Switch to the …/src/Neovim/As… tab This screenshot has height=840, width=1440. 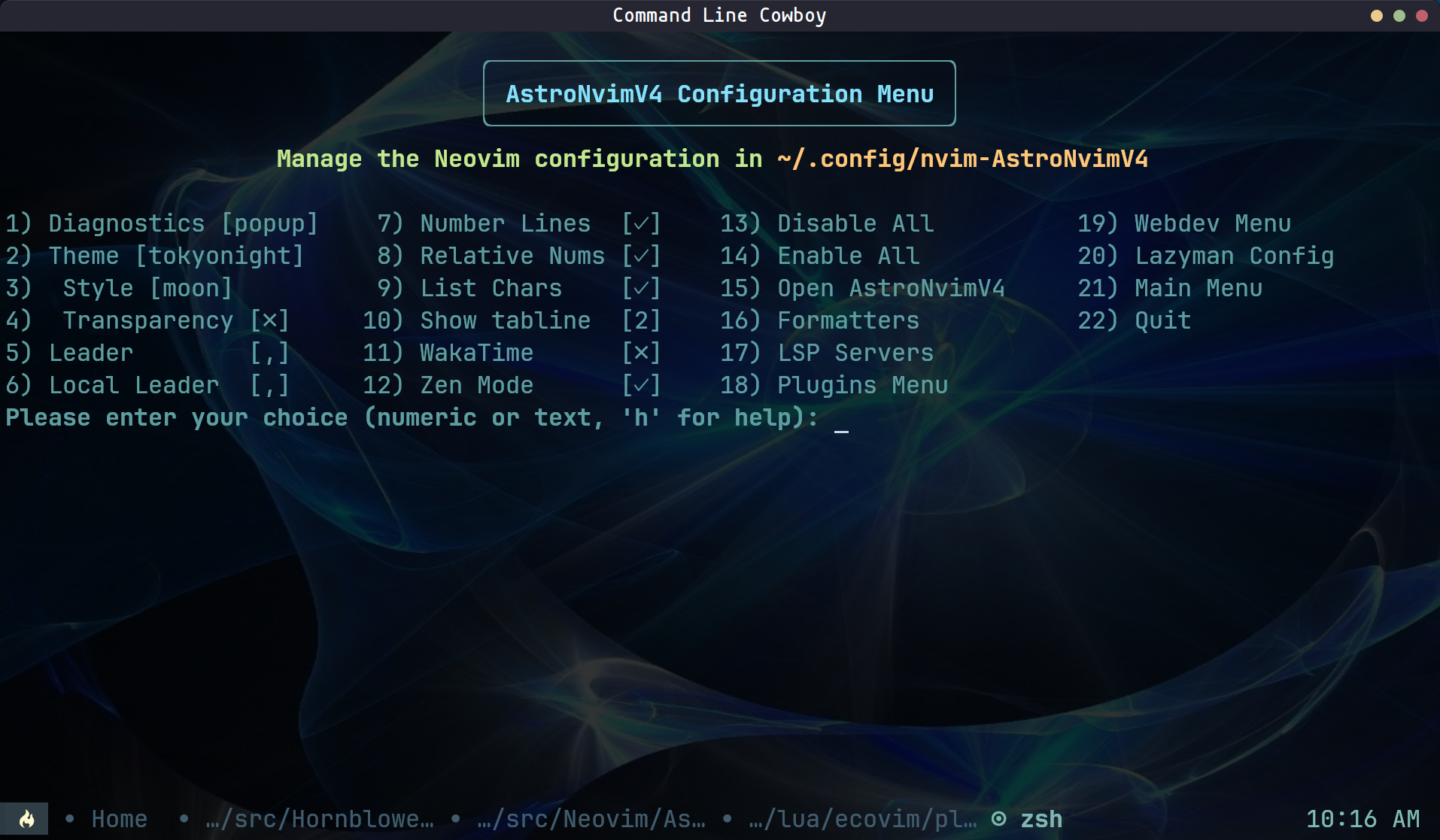[x=591, y=819]
